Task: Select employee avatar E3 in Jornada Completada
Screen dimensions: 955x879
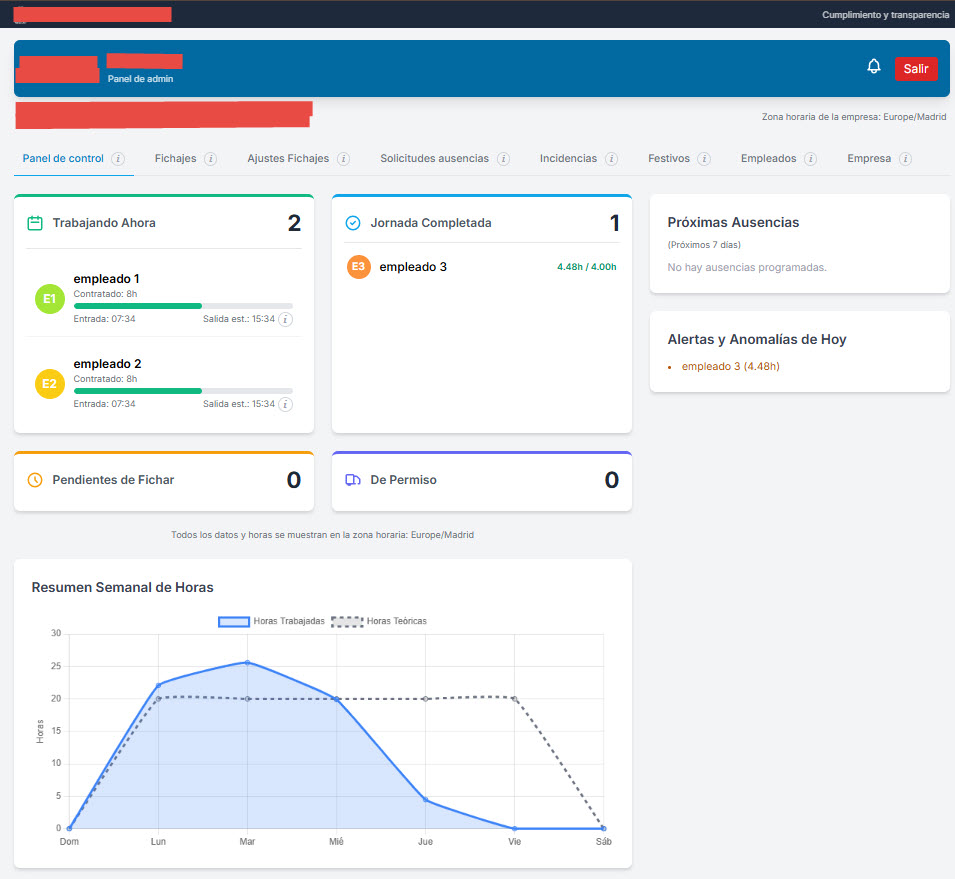Action: click(358, 267)
